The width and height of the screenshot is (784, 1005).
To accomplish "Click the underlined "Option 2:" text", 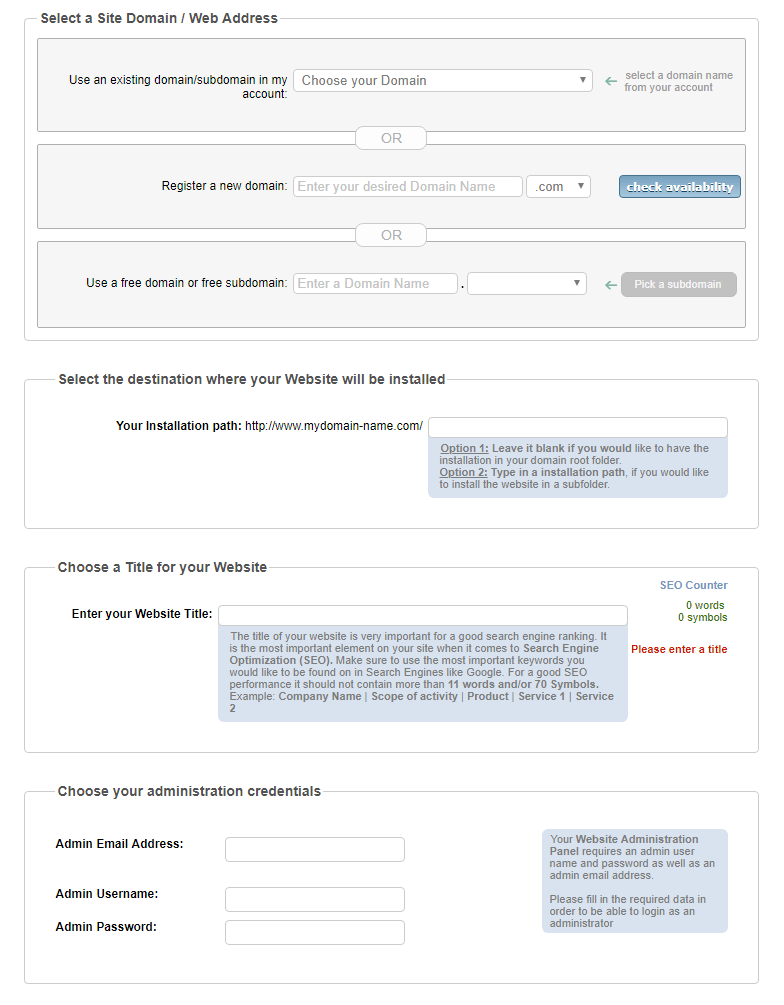I will [x=464, y=472].
